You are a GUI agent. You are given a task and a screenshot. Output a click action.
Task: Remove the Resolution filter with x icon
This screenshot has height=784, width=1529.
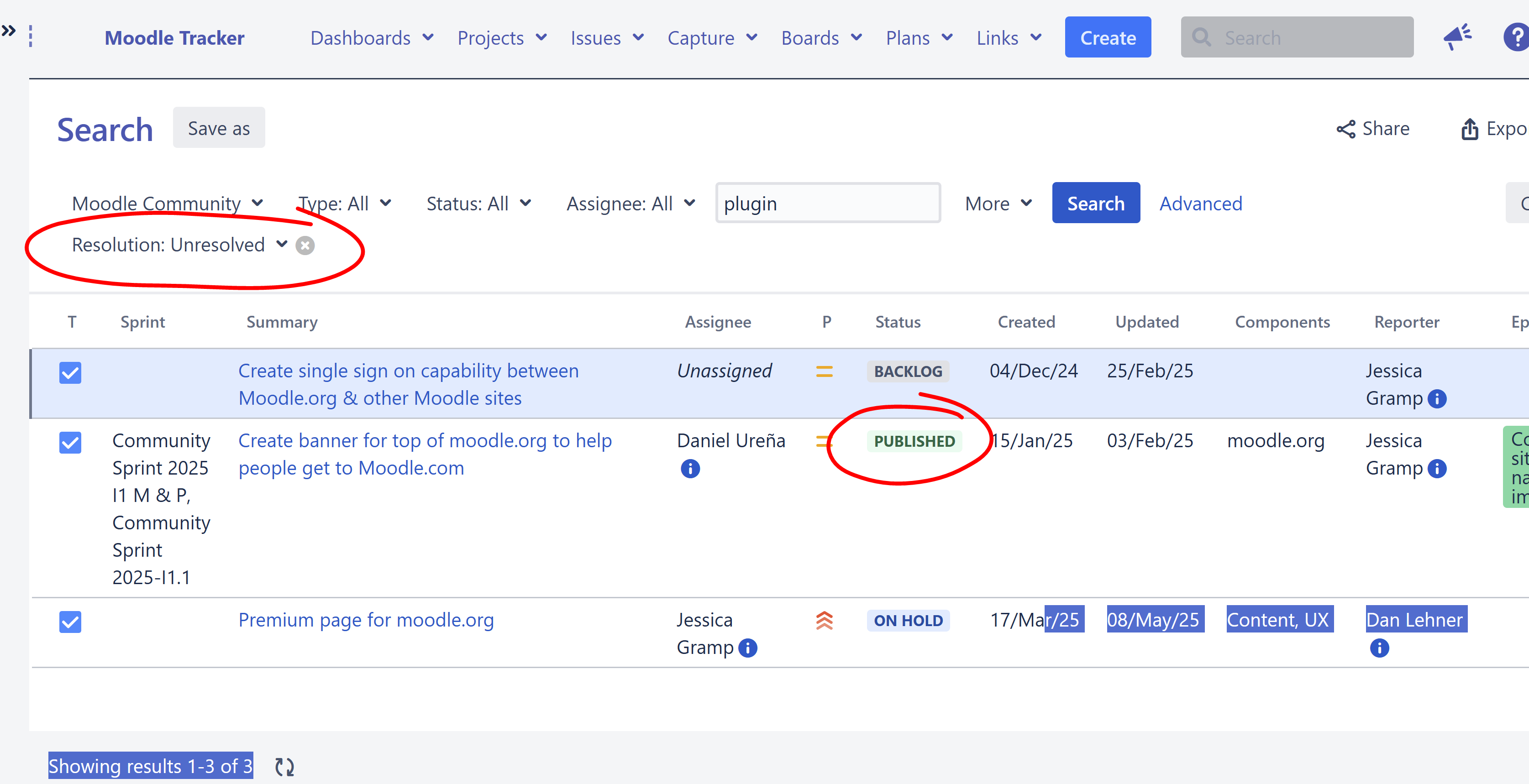coord(305,245)
